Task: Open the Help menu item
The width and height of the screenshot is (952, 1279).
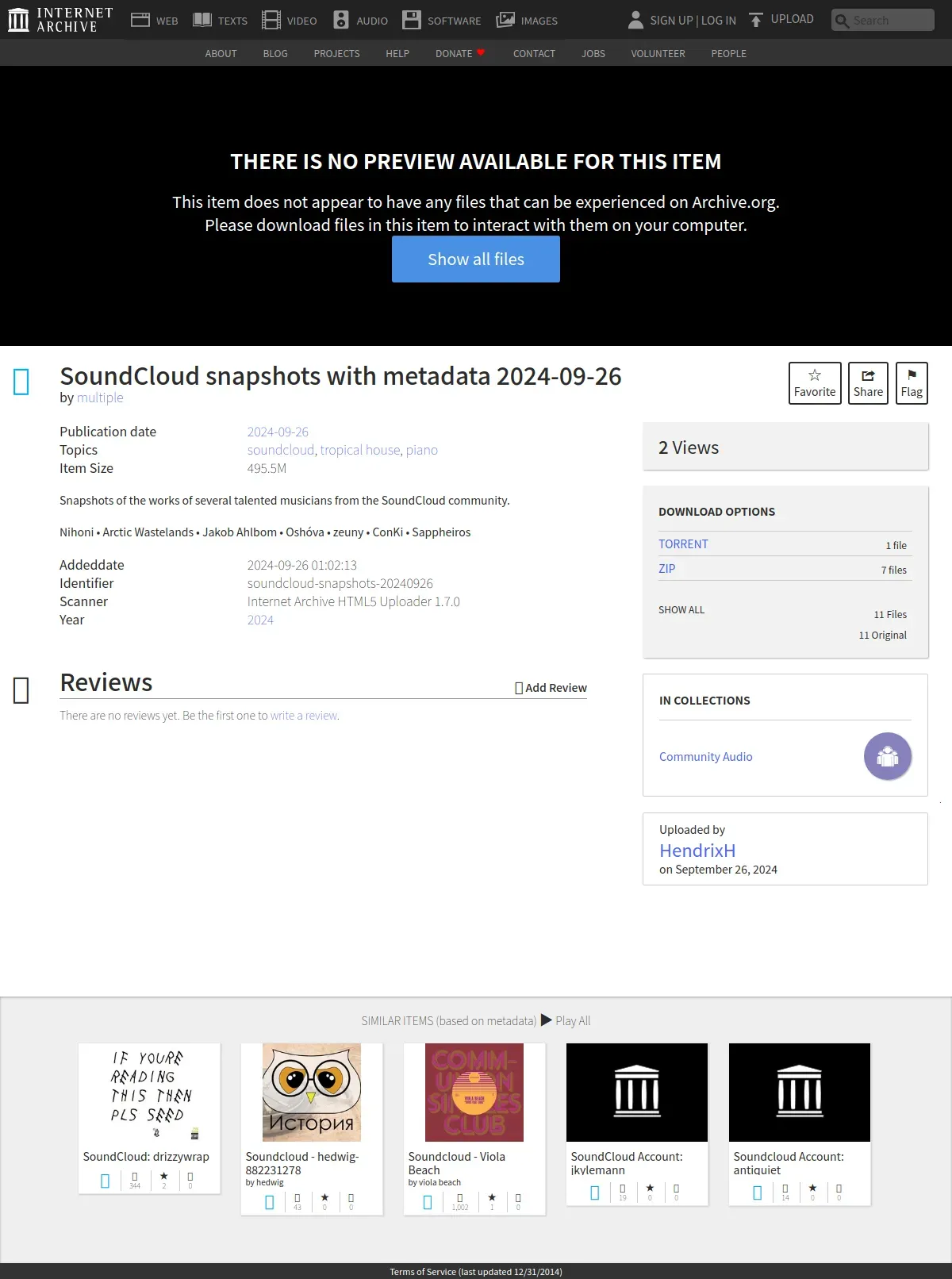Action: pyautogui.click(x=397, y=53)
